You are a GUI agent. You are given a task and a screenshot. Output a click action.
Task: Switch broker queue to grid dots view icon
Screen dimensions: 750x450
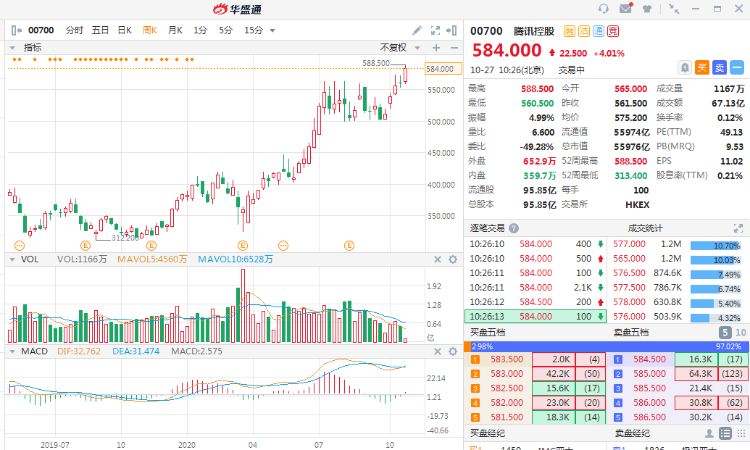tap(741, 433)
